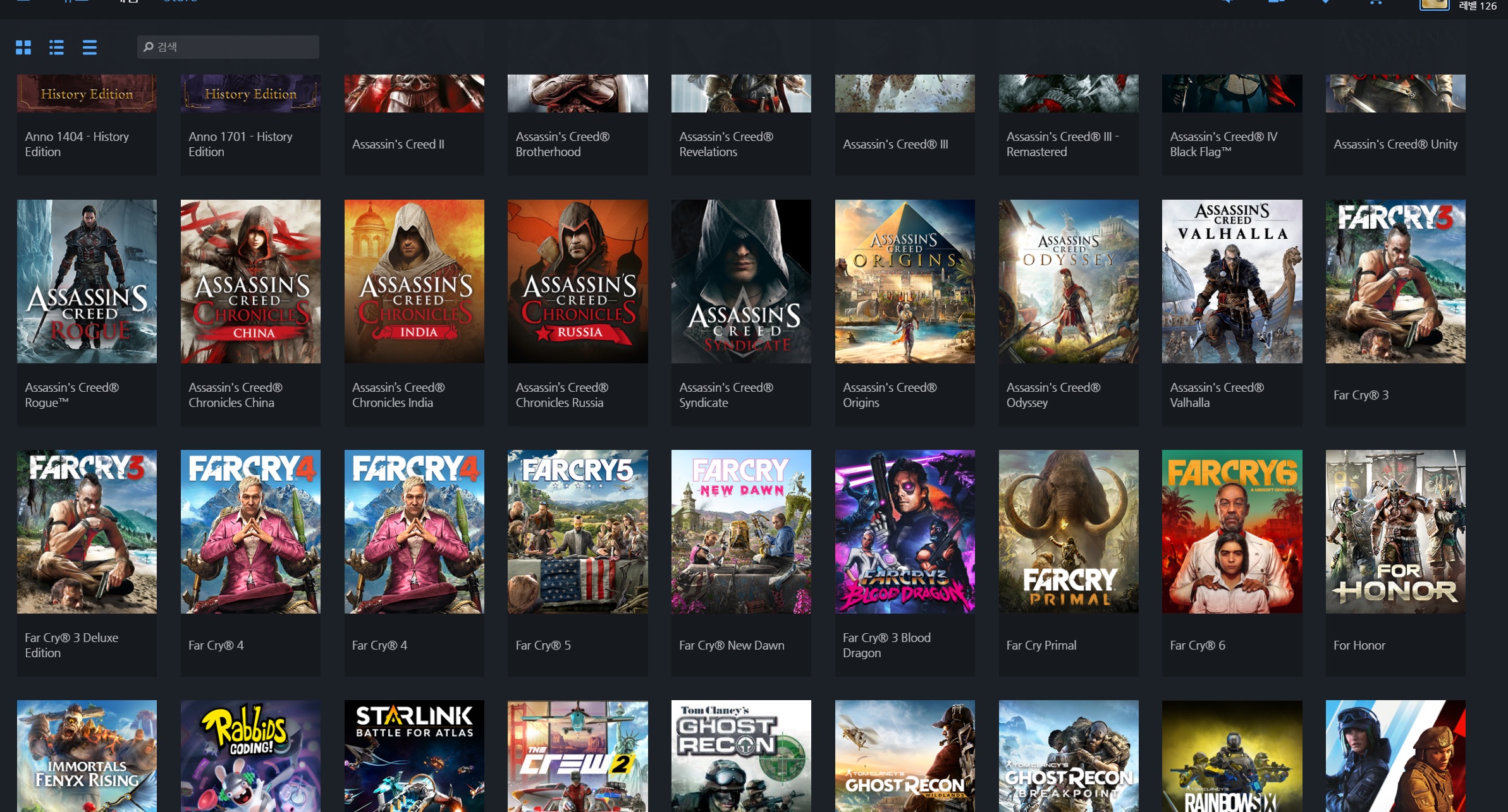Open Anno 1701 - History Edition title
Image resolution: width=1508 pixels, height=812 pixels.
[240, 144]
